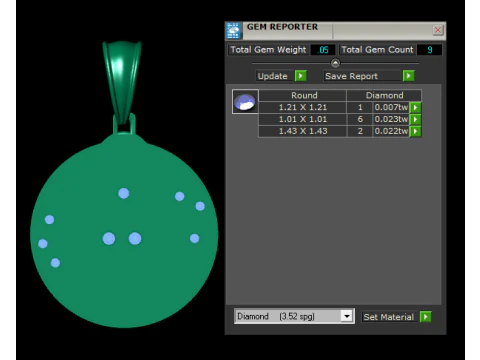Click green arrow for 0.023tw row
This screenshot has height=360, width=480.
coord(415,119)
